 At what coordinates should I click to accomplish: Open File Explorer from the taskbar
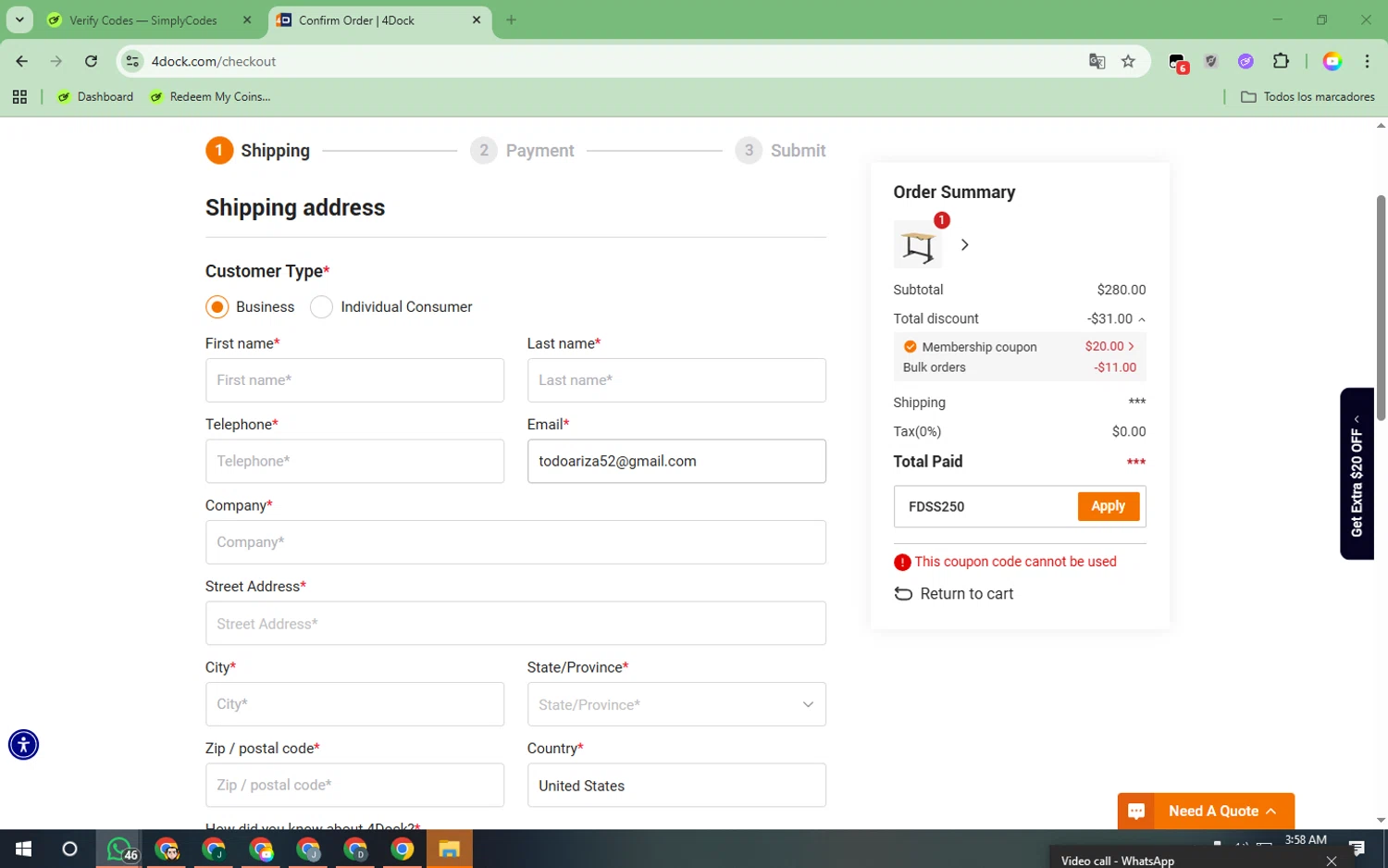click(x=449, y=849)
